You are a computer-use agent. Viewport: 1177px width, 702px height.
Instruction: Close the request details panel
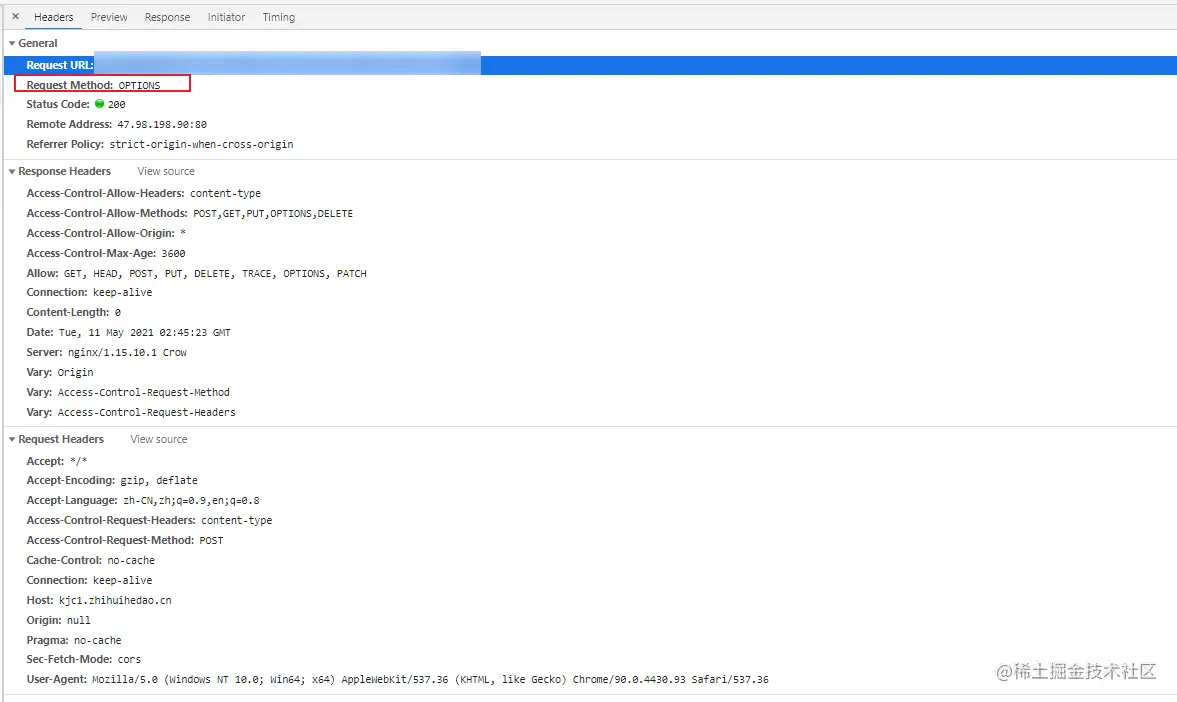pos(15,17)
